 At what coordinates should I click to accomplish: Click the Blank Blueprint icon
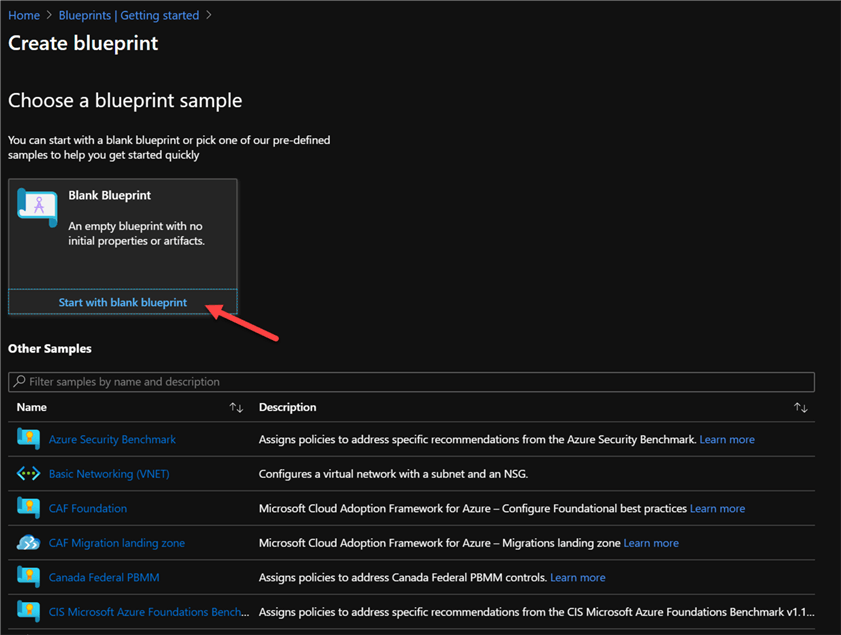38,207
